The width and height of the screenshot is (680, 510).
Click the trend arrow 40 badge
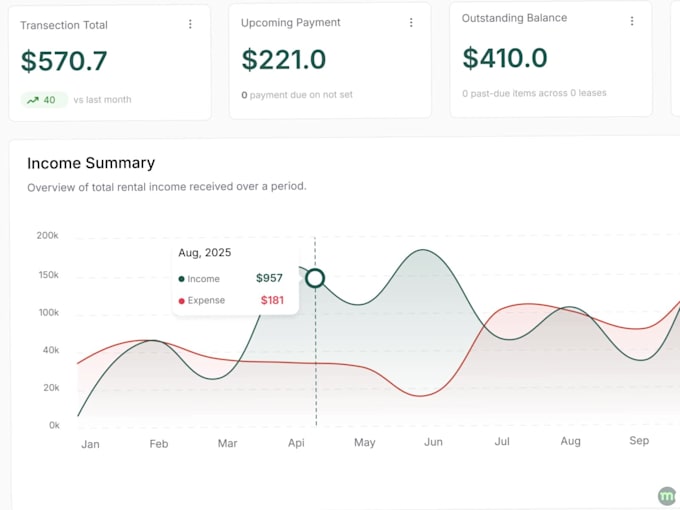tap(44, 100)
